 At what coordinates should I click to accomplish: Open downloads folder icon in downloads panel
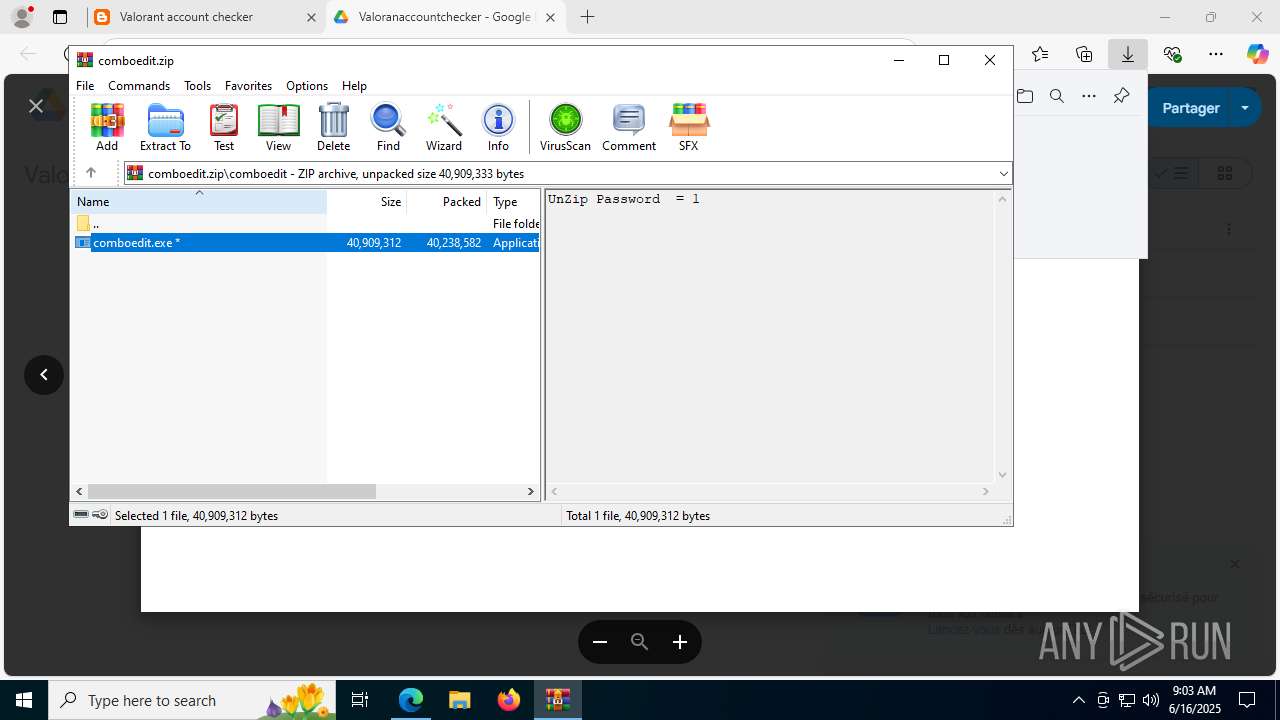click(1025, 96)
